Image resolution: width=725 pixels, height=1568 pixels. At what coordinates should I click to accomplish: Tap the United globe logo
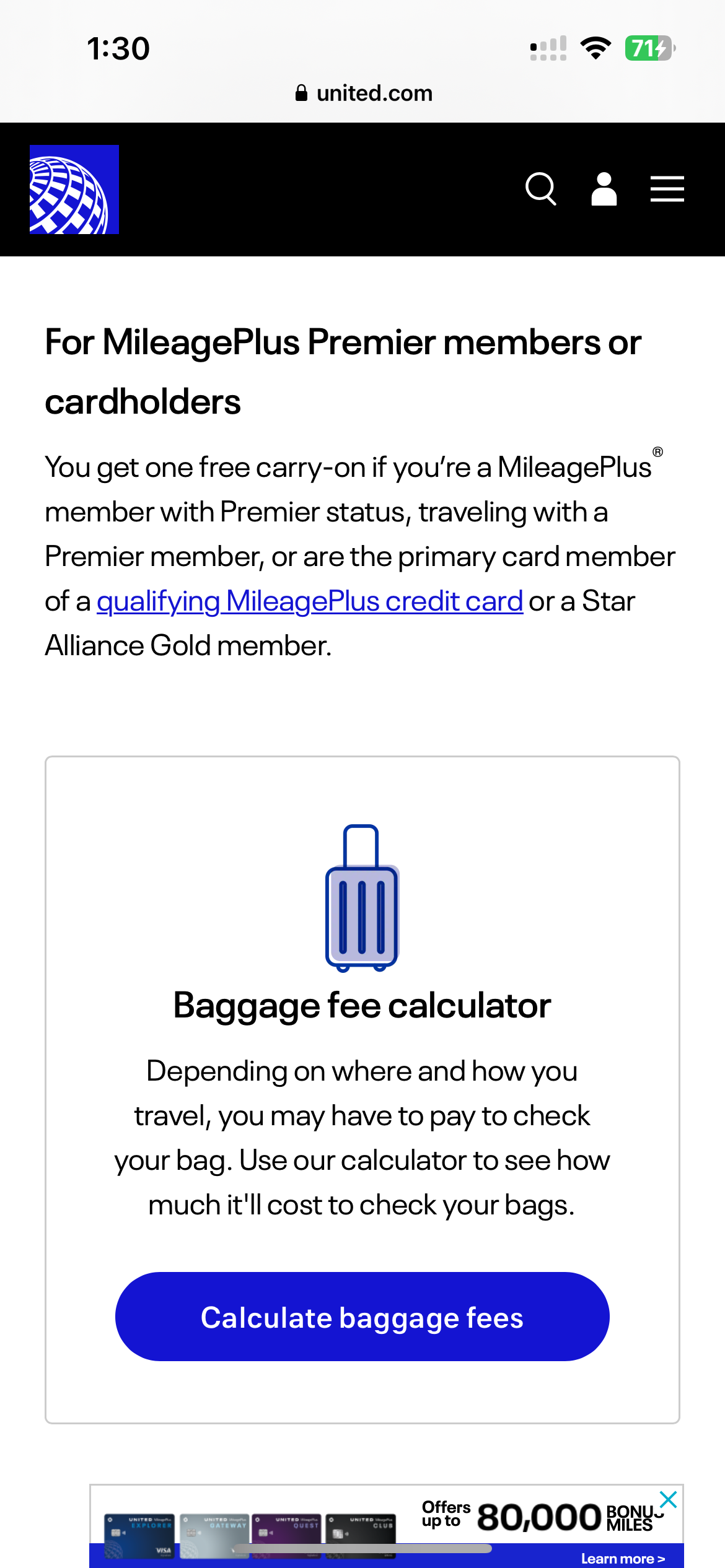point(74,189)
